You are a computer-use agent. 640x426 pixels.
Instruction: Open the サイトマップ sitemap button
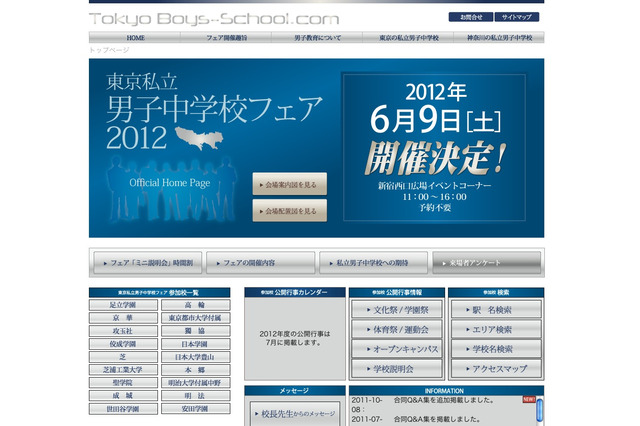coord(517,17)
